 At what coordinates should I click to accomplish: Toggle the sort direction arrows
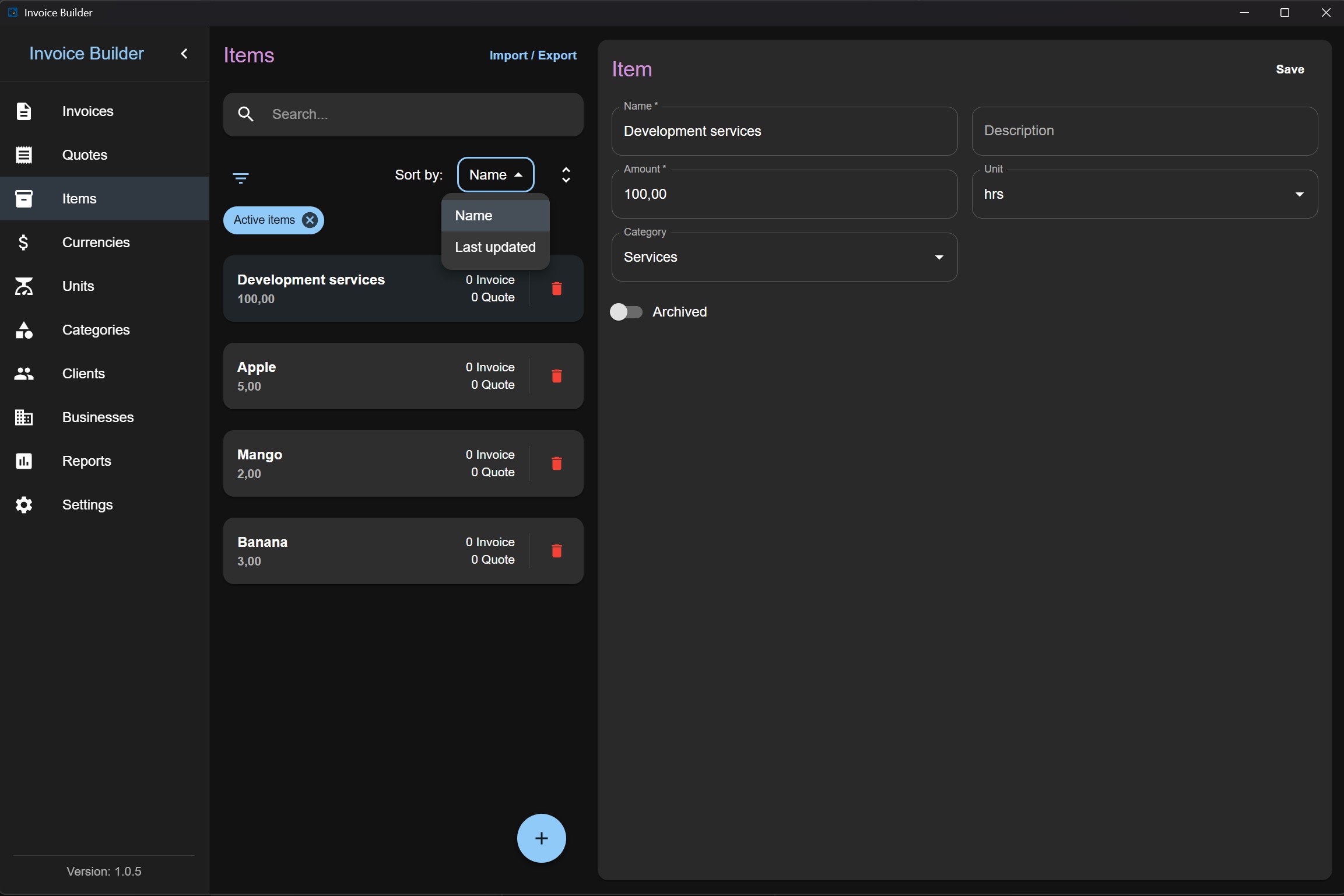(566, 175)
